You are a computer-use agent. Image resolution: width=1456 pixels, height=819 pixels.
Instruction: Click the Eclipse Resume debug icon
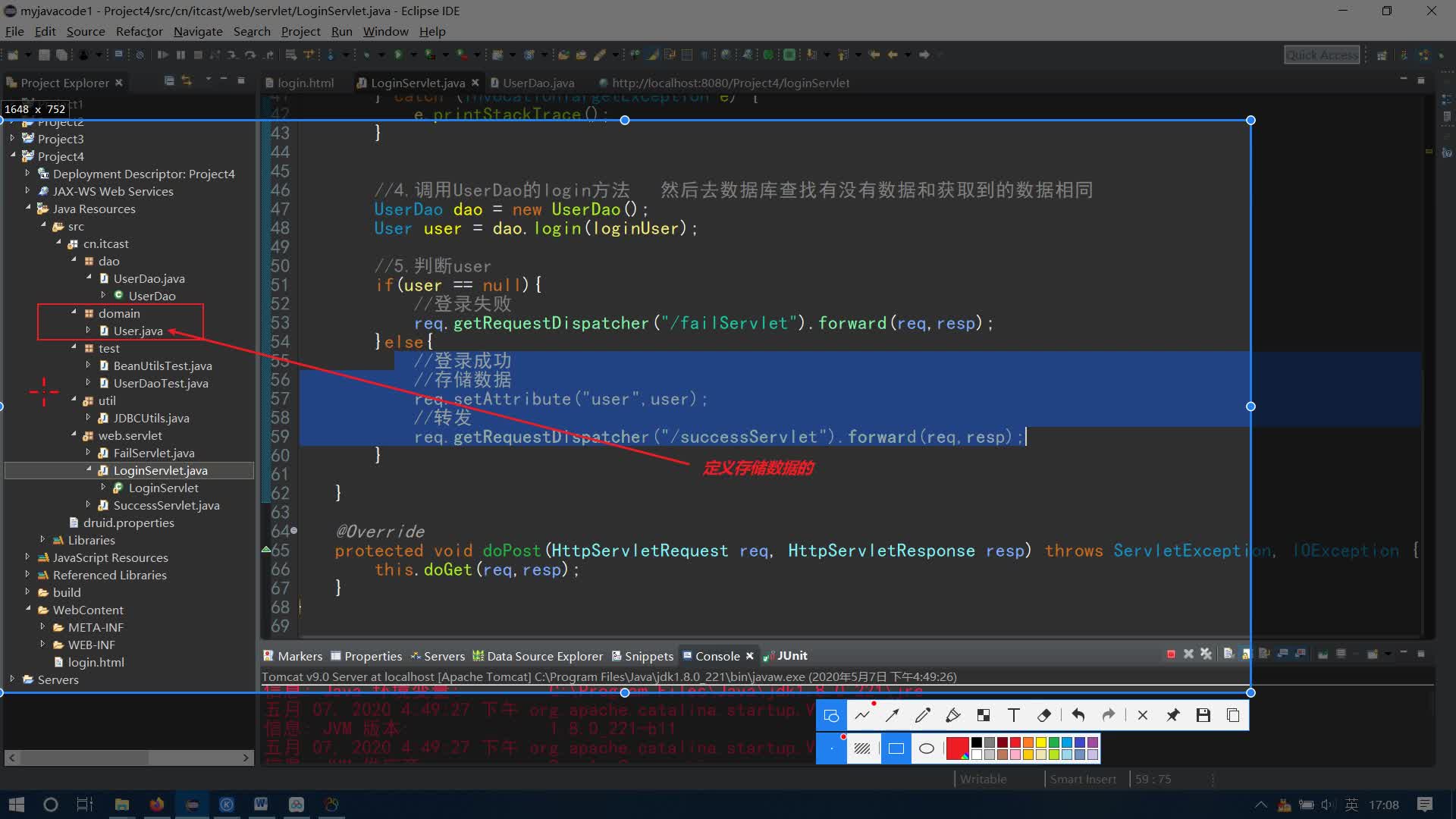(163, 55)
